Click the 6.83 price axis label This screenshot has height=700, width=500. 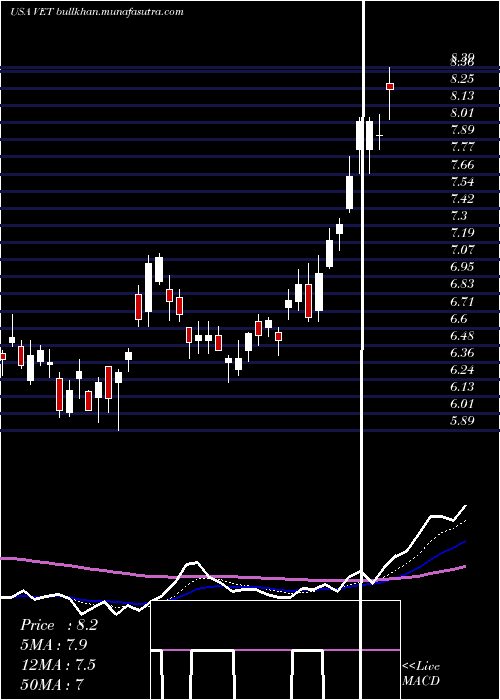pos(462,284)
